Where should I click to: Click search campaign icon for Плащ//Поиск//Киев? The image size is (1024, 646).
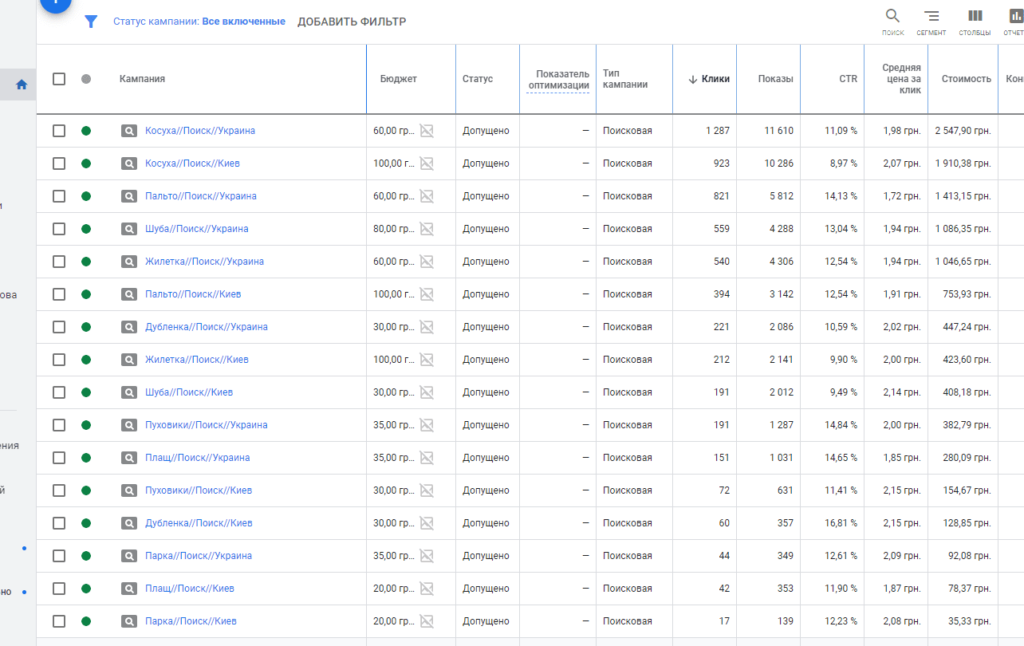click(x=129, y=589)
